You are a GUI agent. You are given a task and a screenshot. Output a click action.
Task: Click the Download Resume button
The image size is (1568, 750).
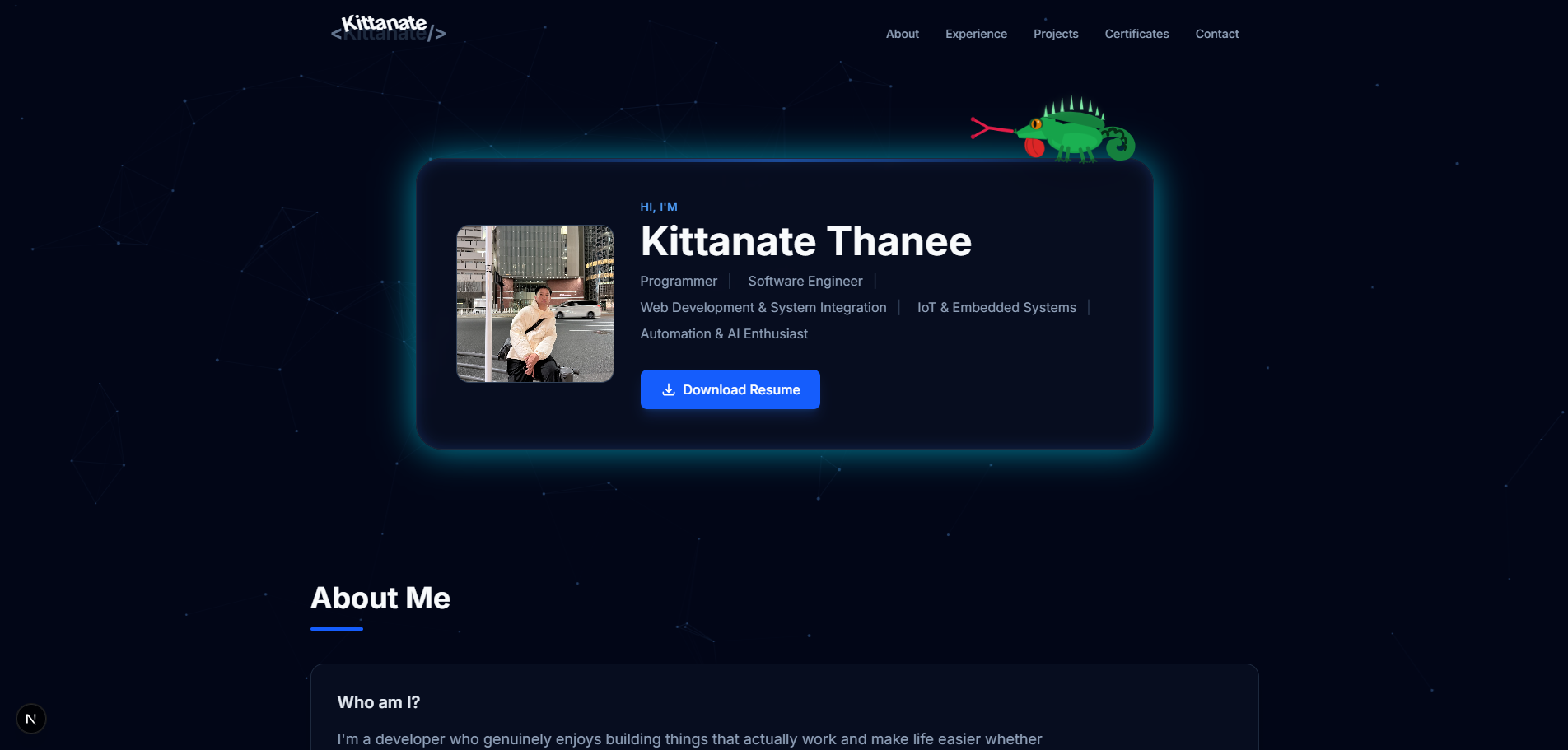[x=730, y=389]
